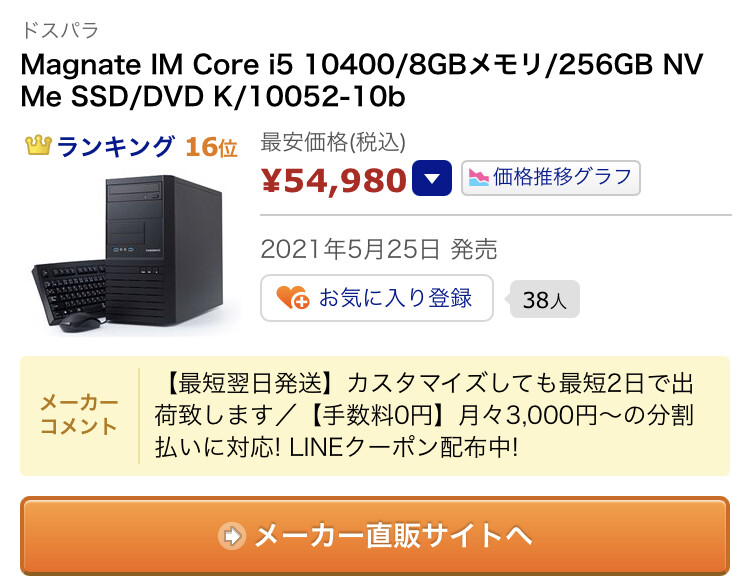Click the ¥54,980 lowest price

click(x=333, y=180)
